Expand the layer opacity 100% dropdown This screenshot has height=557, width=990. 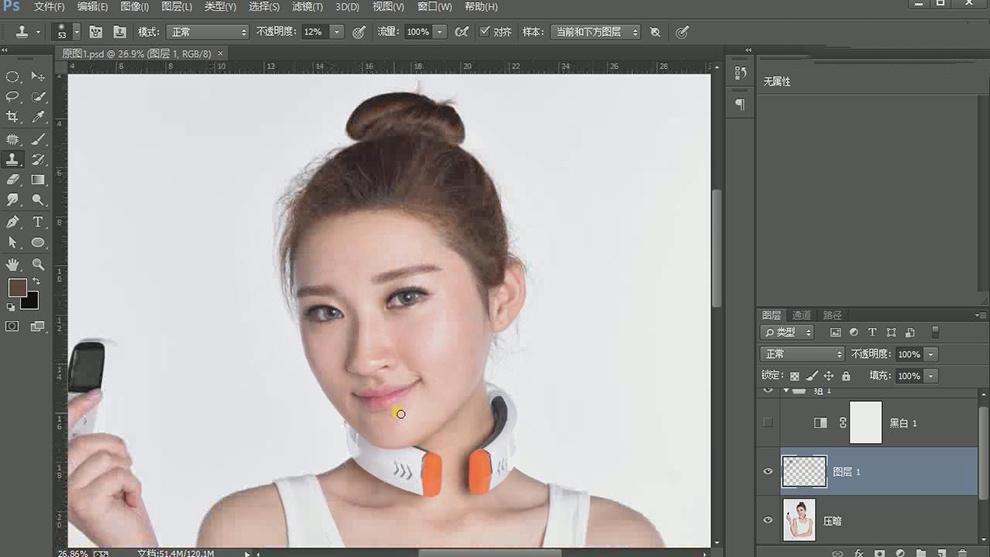tap(931, 354)
